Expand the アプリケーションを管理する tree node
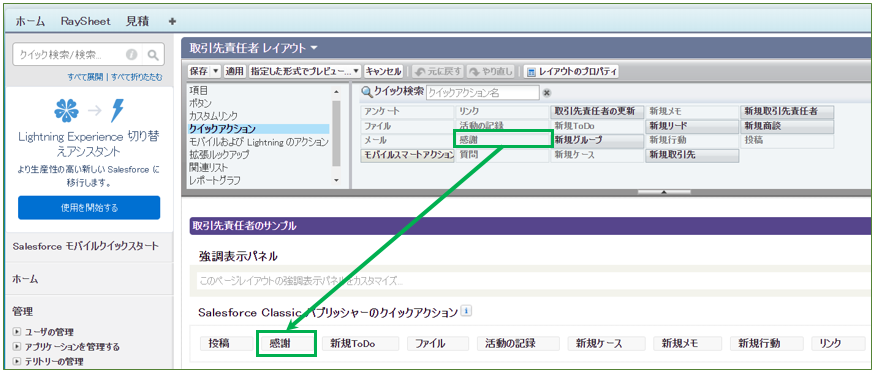Screen dimensions: 875x378 point(16,347)
